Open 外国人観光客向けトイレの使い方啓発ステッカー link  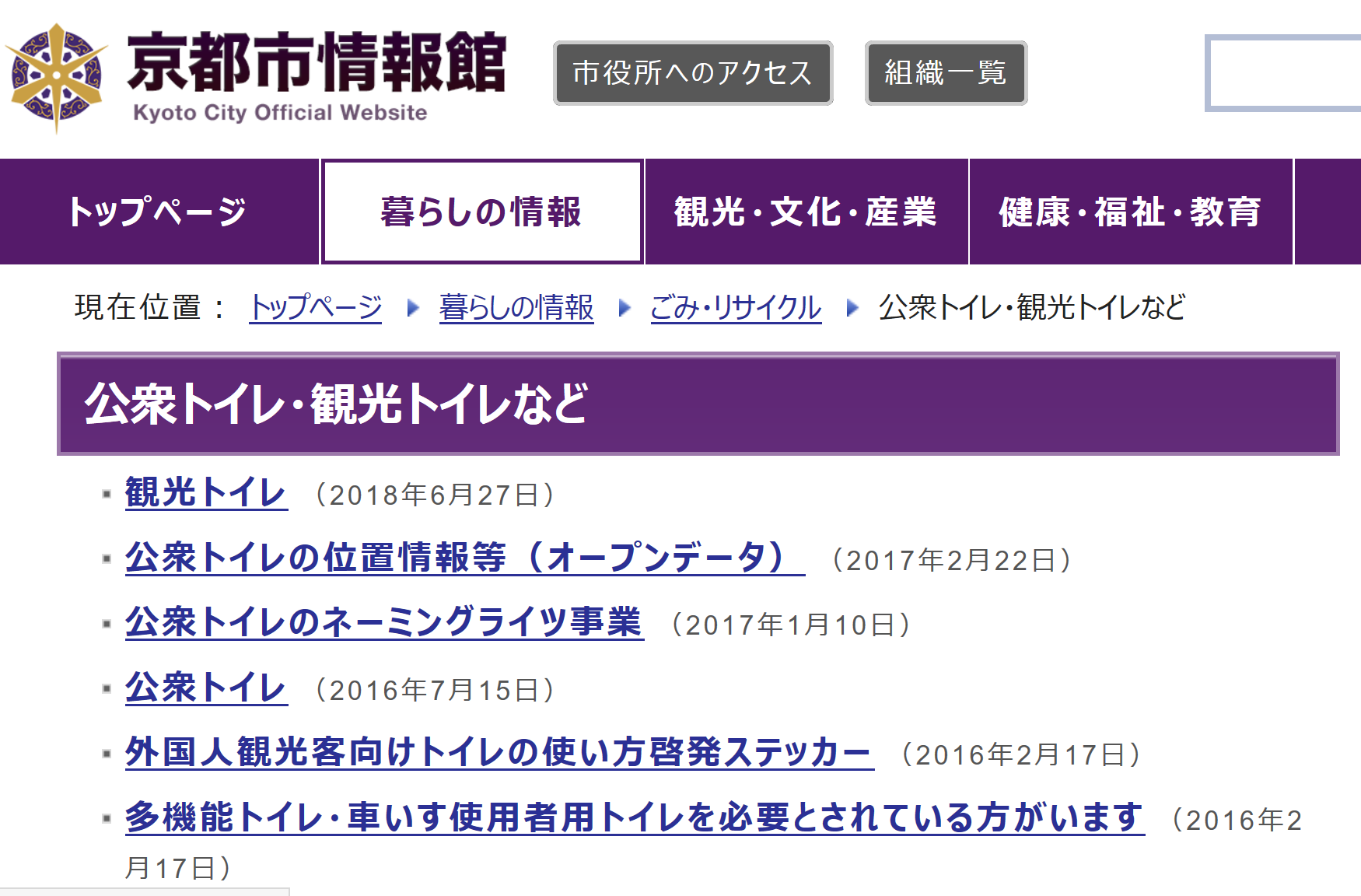pyautogui.click(x=499, y=753)
